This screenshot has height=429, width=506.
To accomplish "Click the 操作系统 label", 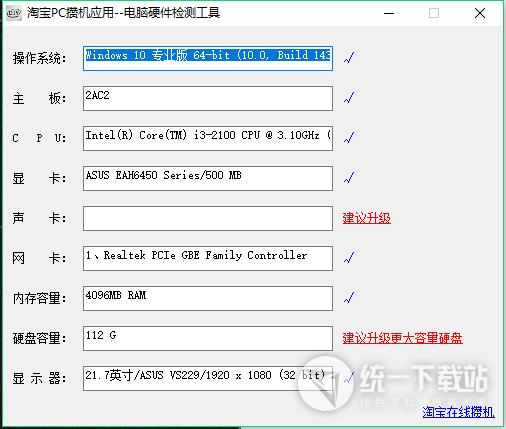I will pos(40,58).
